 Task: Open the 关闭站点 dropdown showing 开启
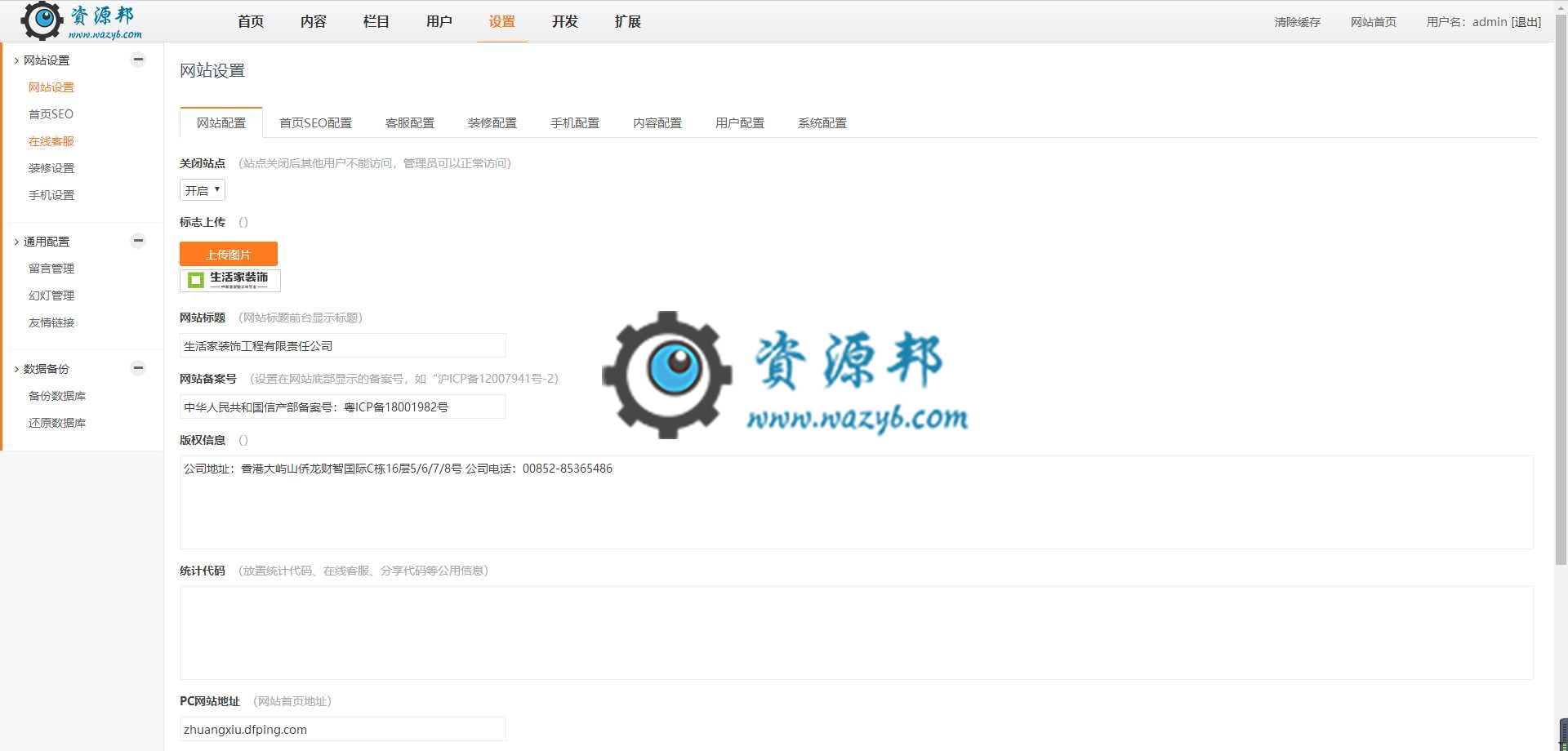click(203, 190)
